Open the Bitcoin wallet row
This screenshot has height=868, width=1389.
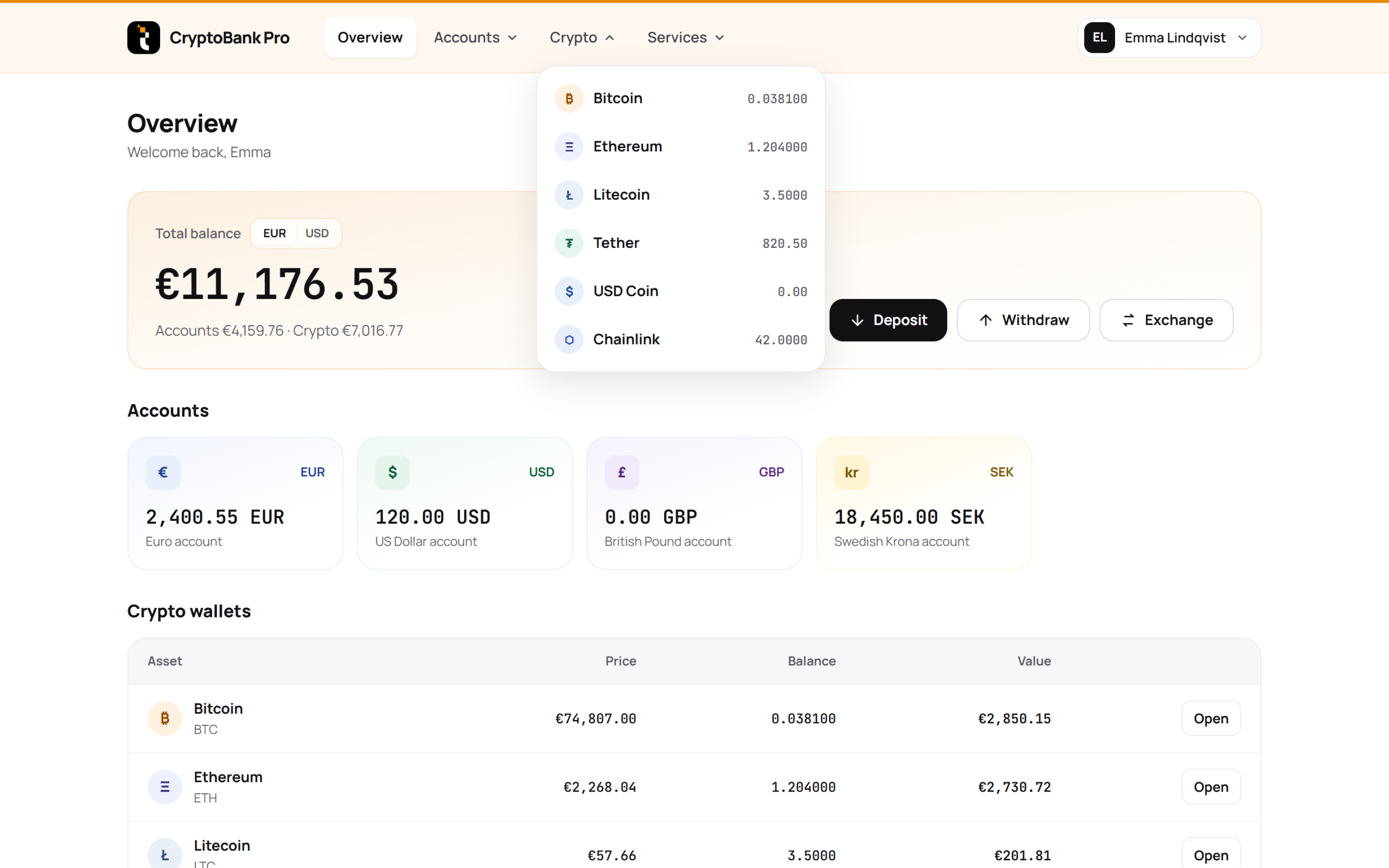[1211, 718]
